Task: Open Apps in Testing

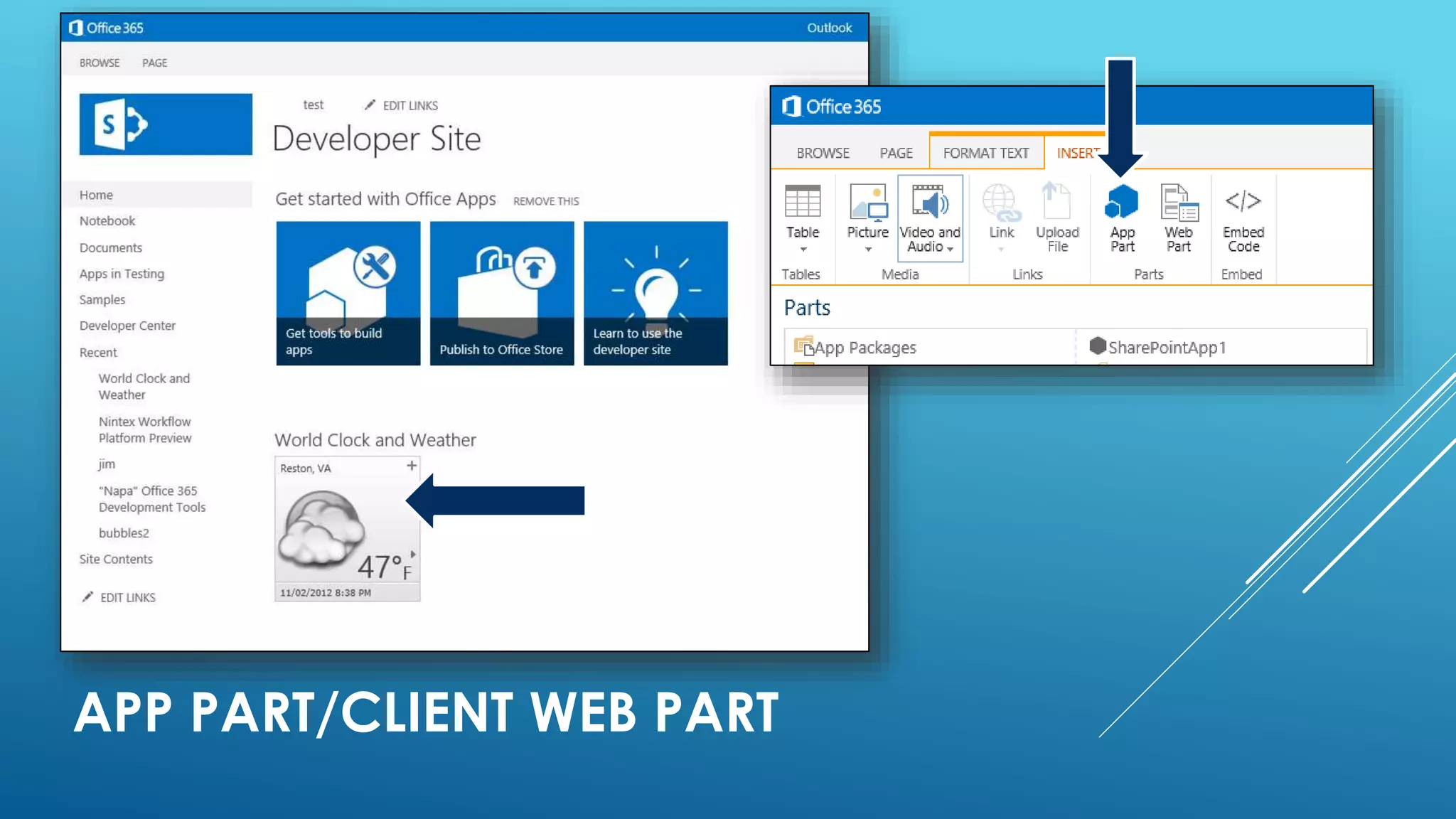Action: coord(122,274)
